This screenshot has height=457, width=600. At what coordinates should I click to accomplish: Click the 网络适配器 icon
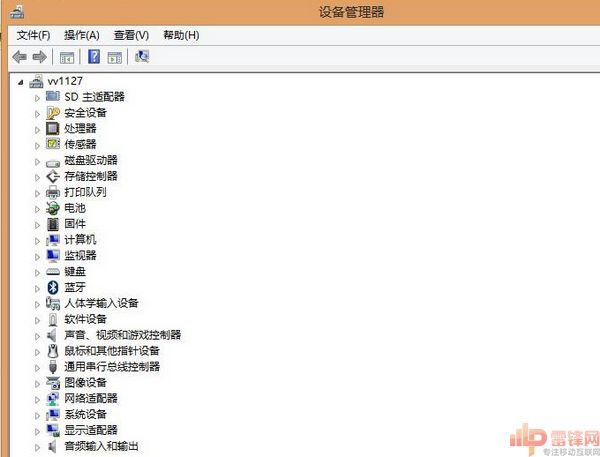pos(53,398)
